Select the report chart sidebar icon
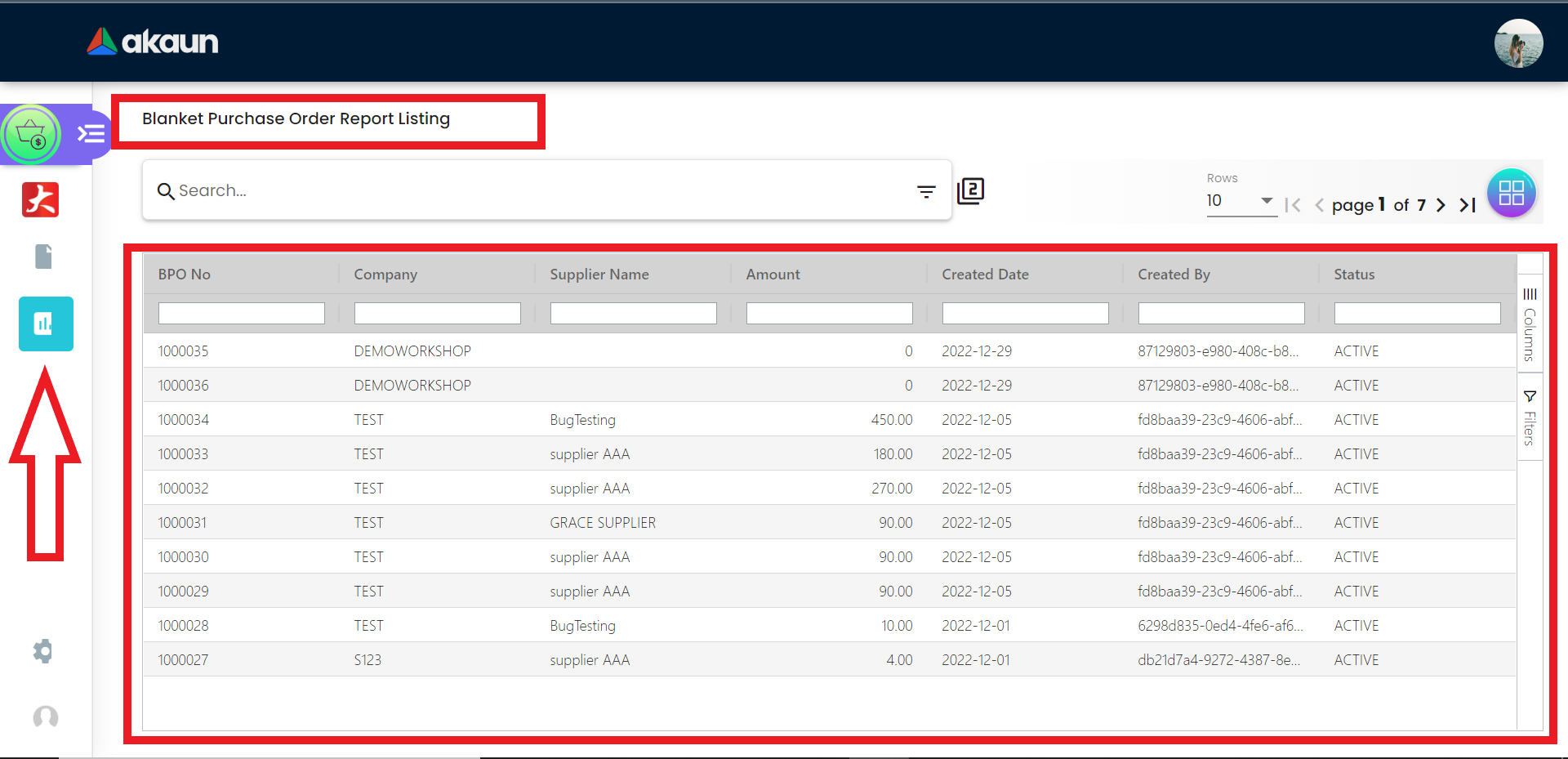The image size is (1568, 759). [x=46, y=324]
